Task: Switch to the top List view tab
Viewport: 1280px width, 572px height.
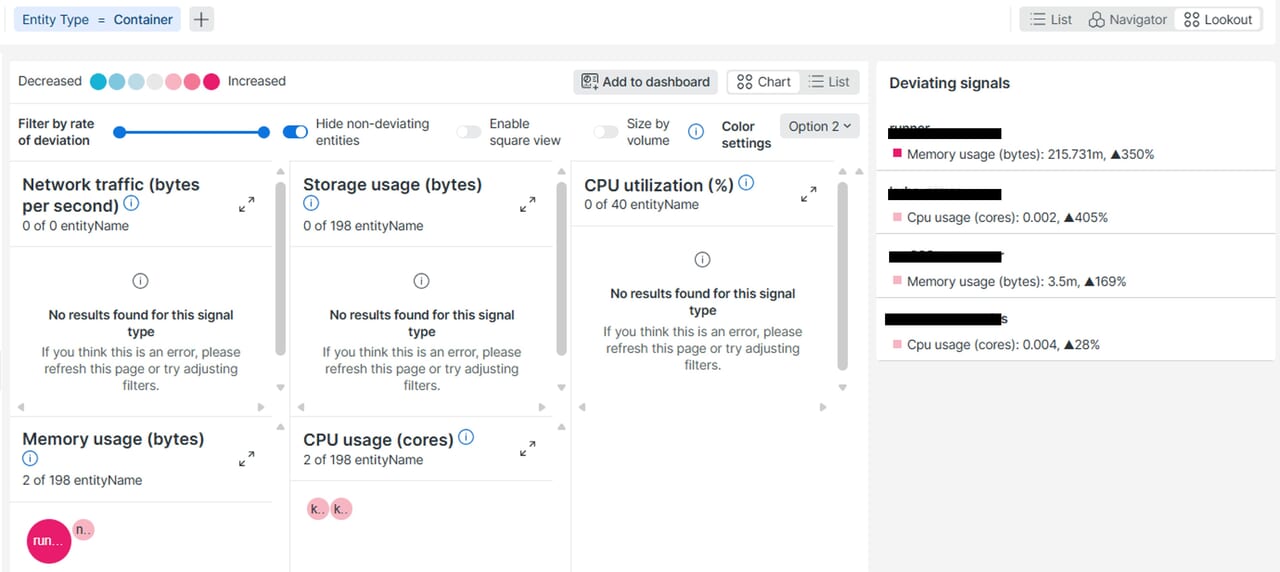Action: click(1050, 19)
